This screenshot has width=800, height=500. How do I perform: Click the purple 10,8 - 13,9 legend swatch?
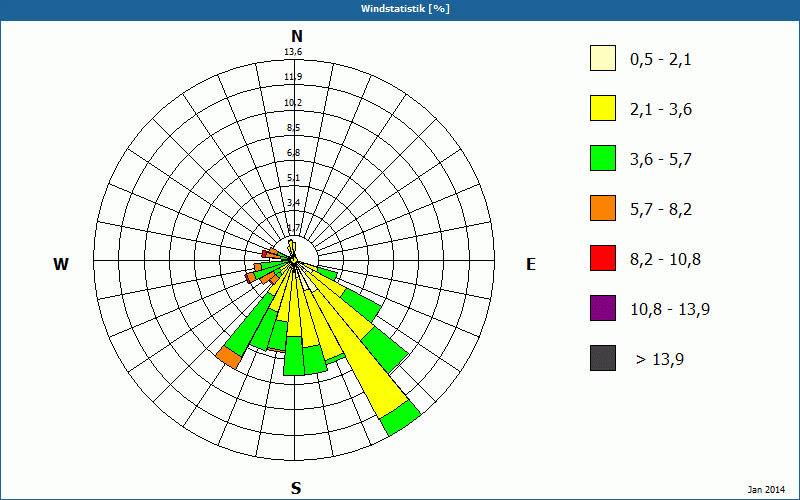tap(603, 308)
